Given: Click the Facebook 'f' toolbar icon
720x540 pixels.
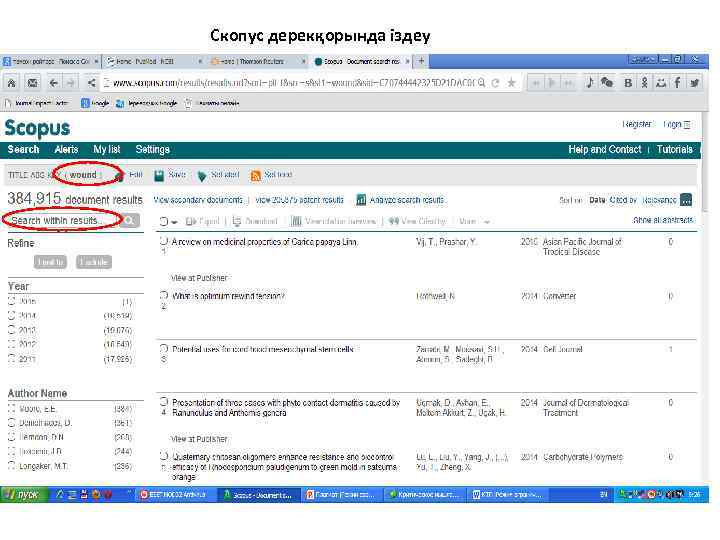Looking at the screenshot, I should (677, 83).
